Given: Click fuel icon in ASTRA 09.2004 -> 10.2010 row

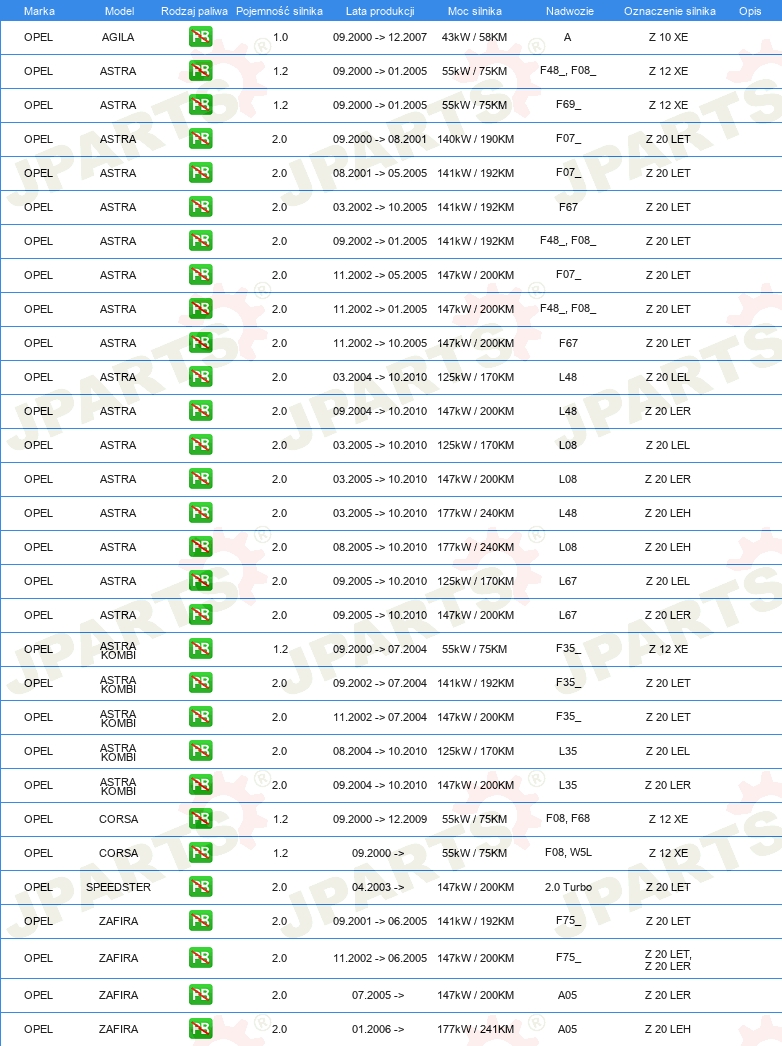Looking at the screenshot, I should [x=200, y=411].
